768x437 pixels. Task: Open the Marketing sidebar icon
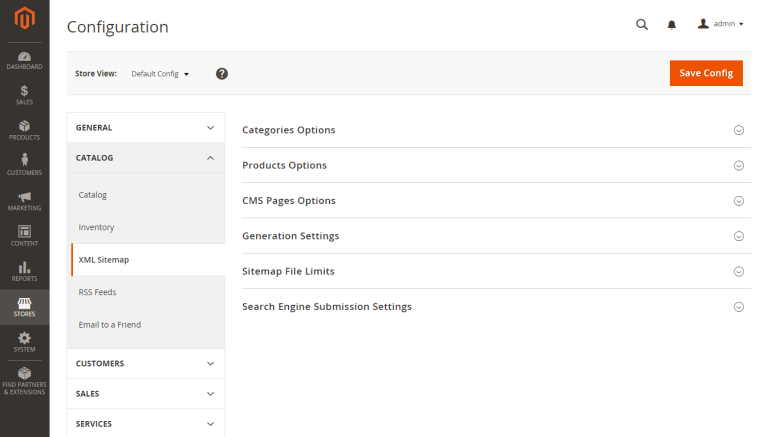point(24,201)
